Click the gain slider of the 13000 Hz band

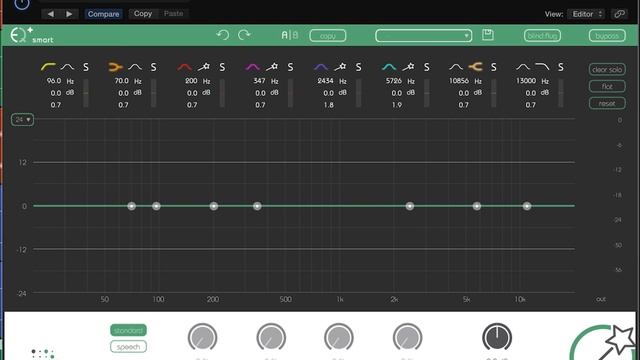pos(561,93)
